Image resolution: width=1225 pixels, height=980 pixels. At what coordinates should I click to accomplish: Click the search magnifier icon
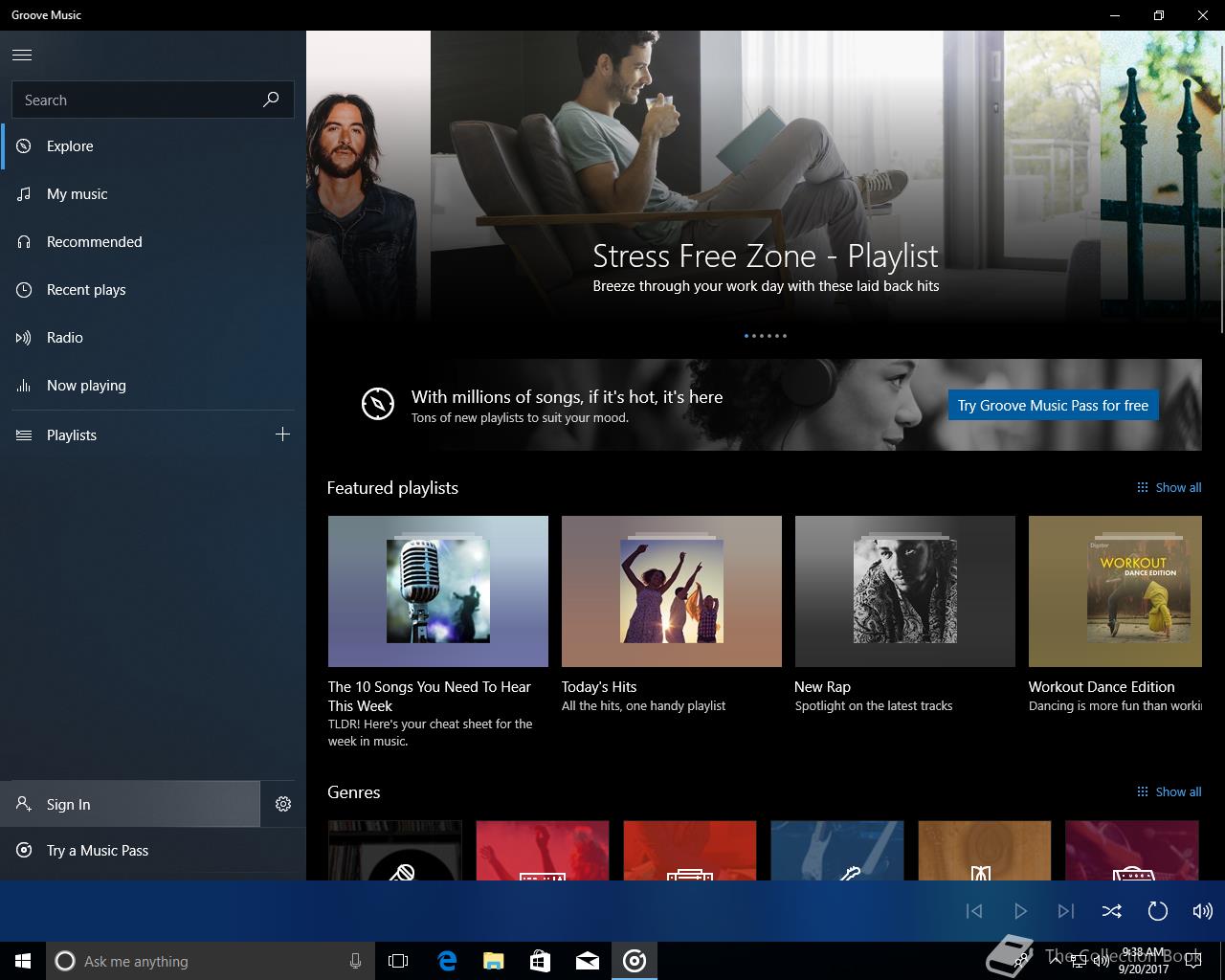[271, 100]
